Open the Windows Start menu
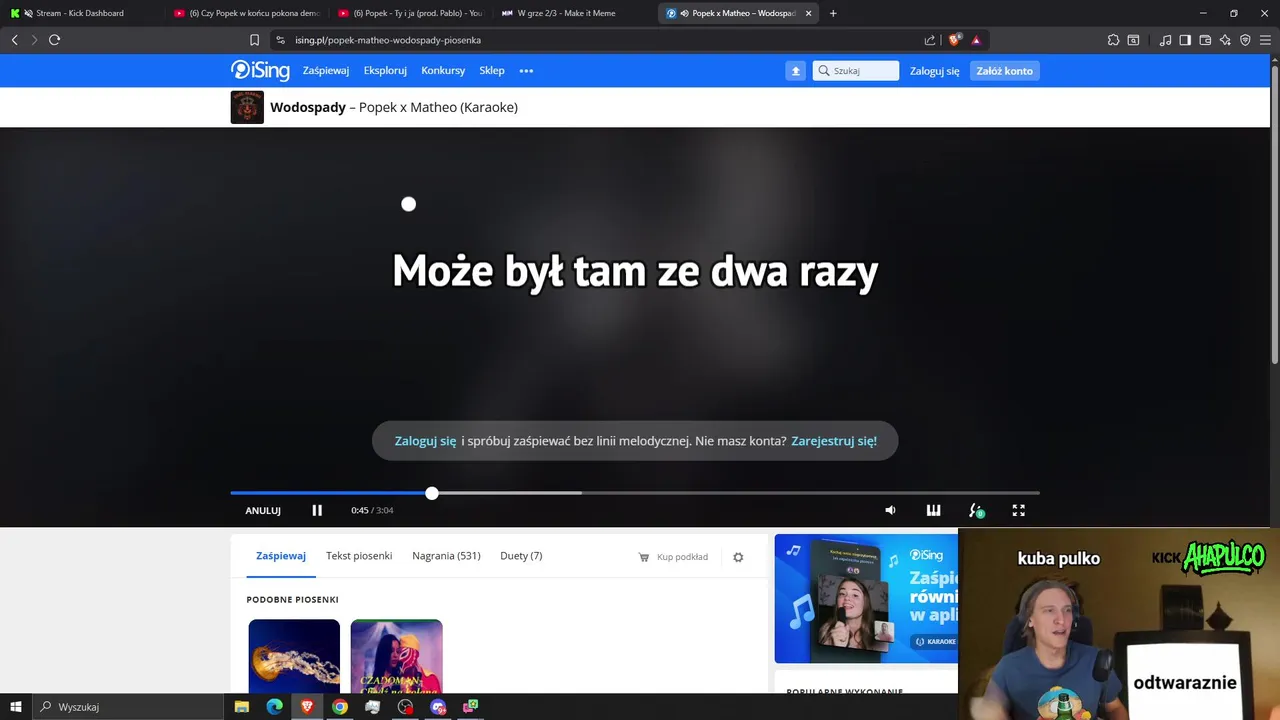 16,707
